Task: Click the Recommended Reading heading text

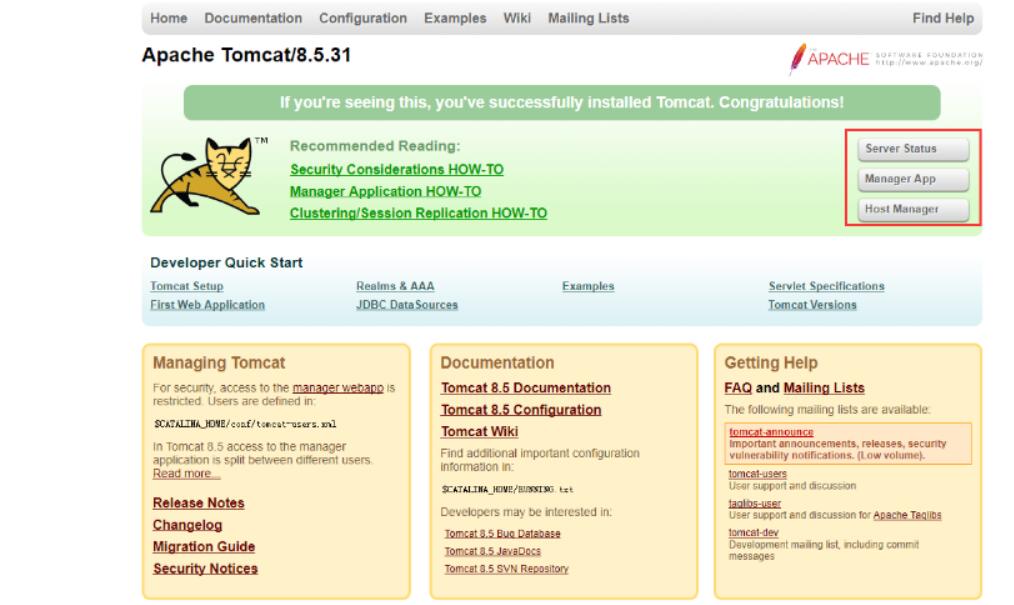Action: click(x=375, y=146)
